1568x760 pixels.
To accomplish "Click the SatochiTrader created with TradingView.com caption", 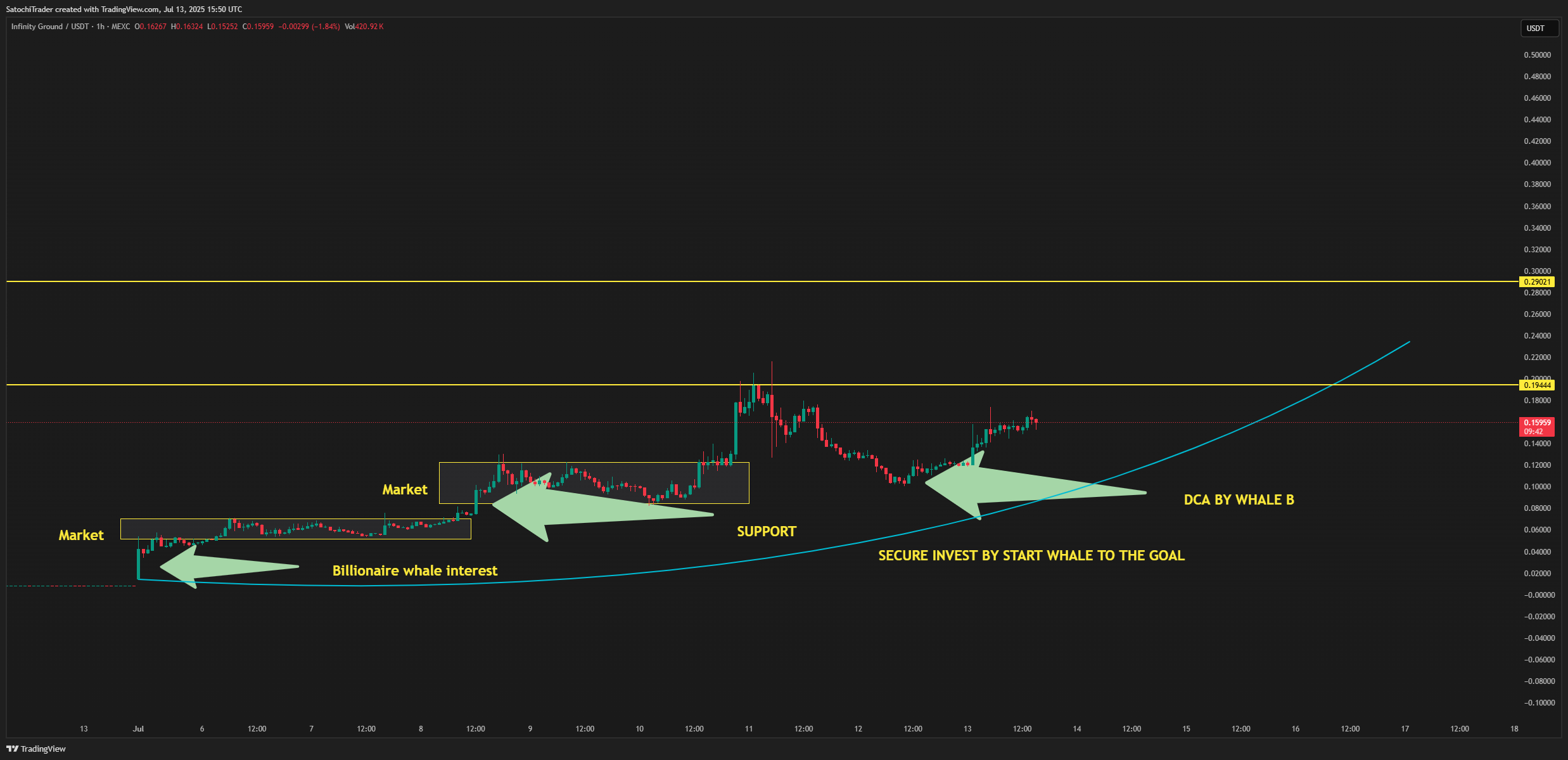I will point(124,10).
